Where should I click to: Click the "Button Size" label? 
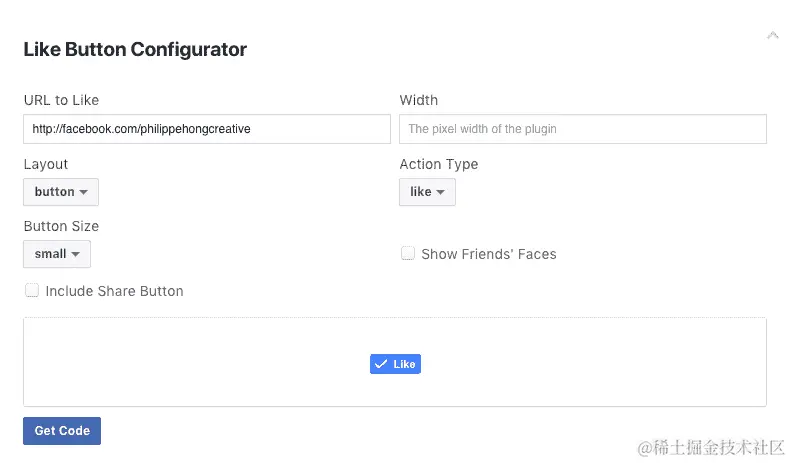[x=61, y=226]
